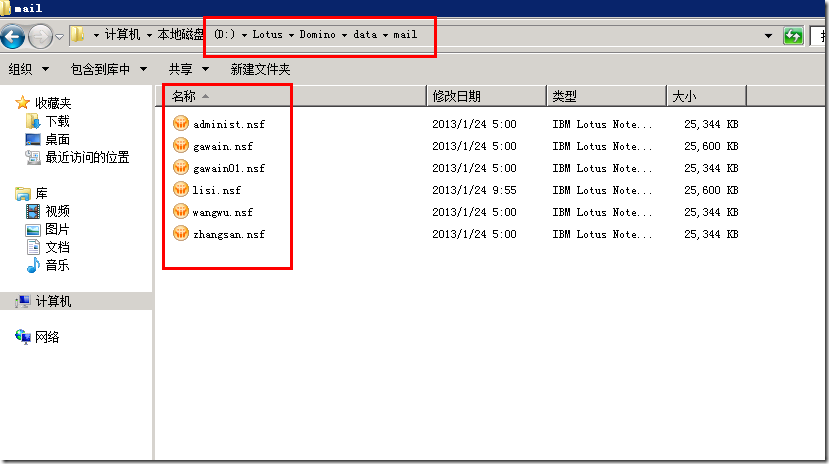
Task: Click the Lotus breadcrumb segment
Action: (268, 34)
